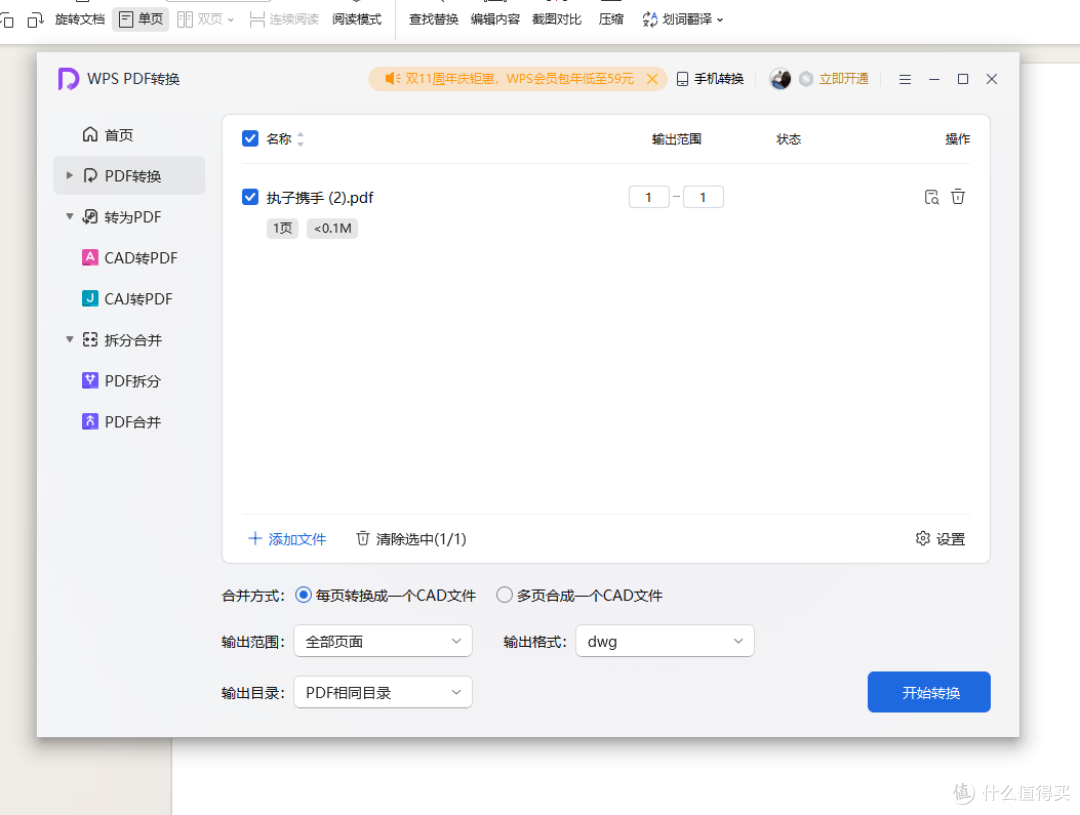Preview 执子携手 (2).pdf file icon
Viewport: 1080px width, 815px height.
[x=931, y=197]
